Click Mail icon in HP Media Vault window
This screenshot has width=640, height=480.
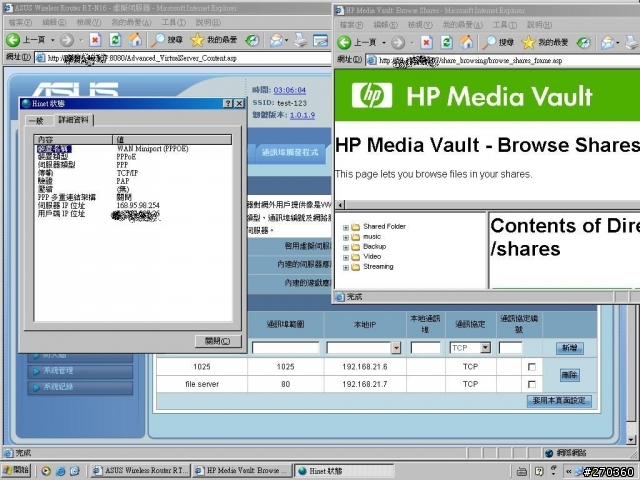(607, 42)
